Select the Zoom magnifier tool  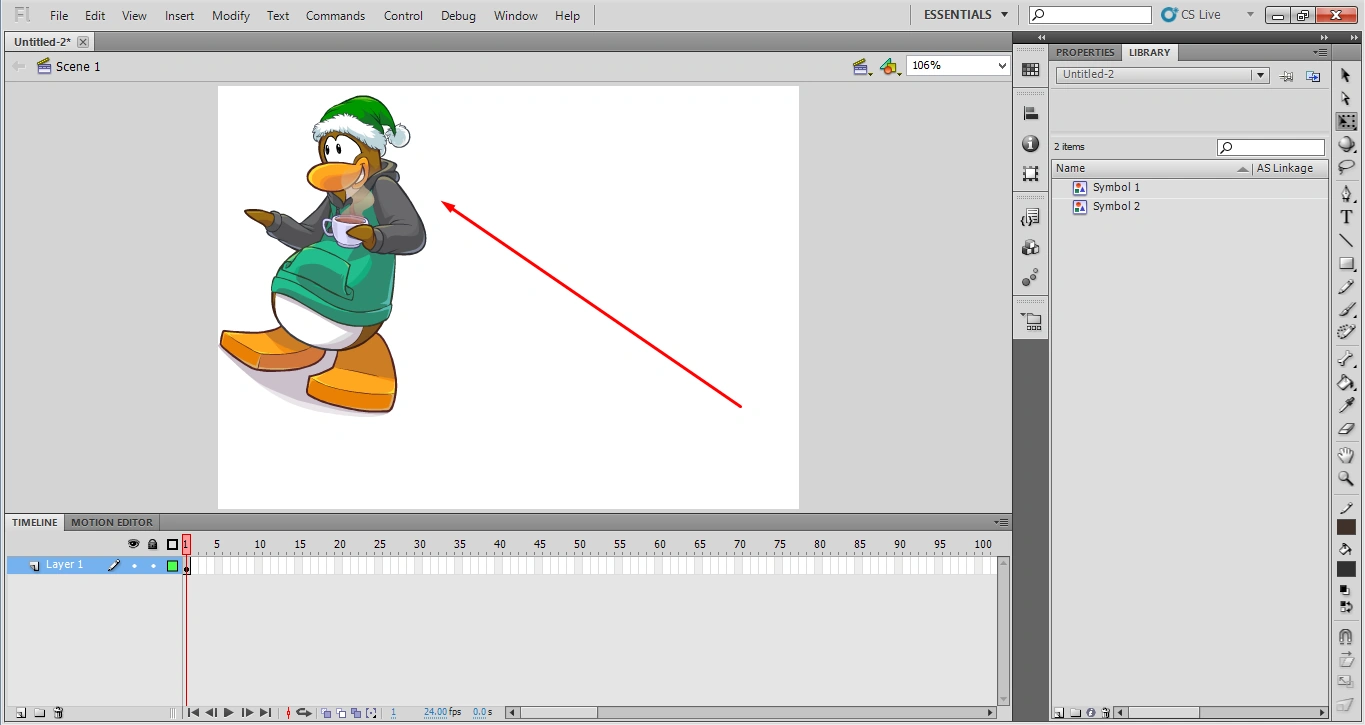(x=1346, y=478)
